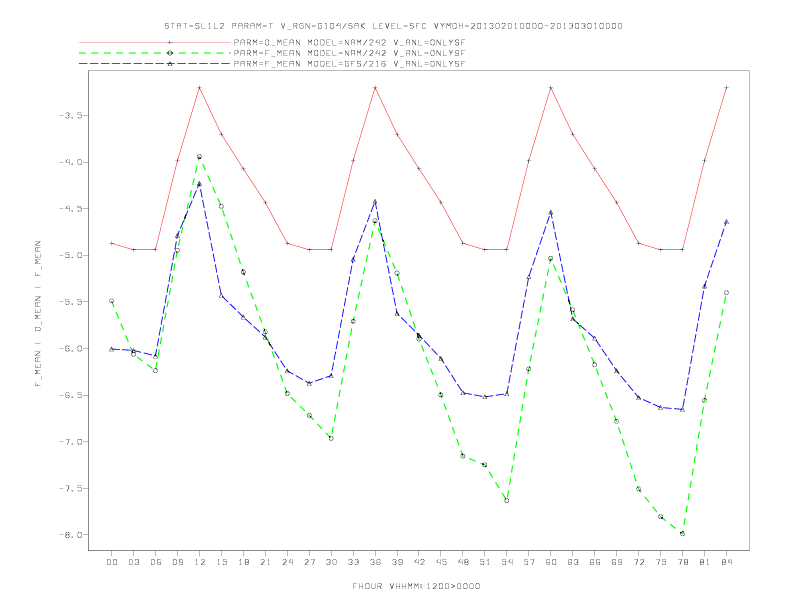
Task: Click the -7.0 y-axis tick label
Action: tap(70, 442)
